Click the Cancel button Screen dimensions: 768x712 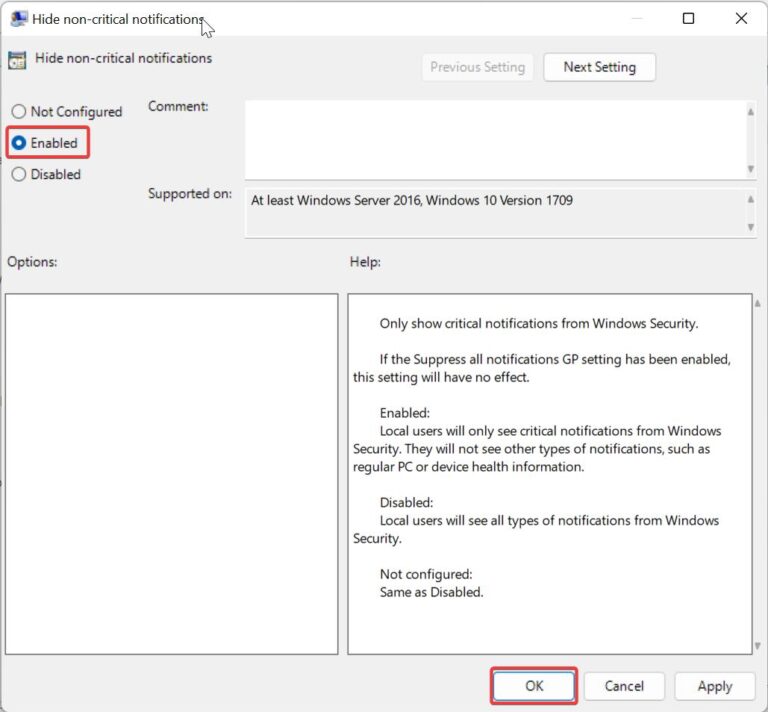(x=624, y=686)
